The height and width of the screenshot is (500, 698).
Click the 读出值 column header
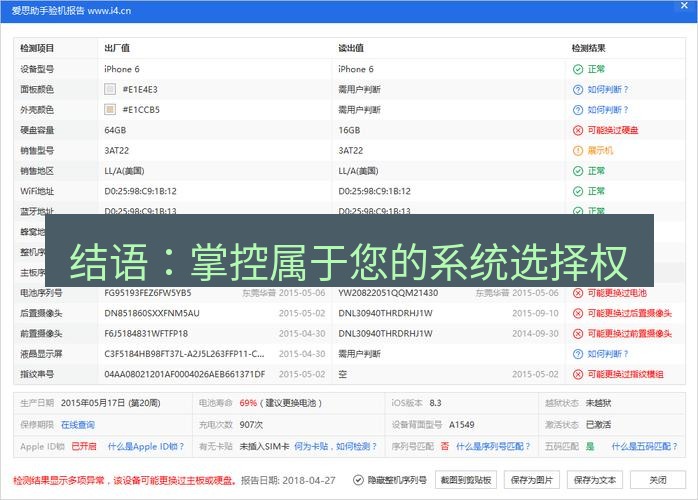coord(351,48)
